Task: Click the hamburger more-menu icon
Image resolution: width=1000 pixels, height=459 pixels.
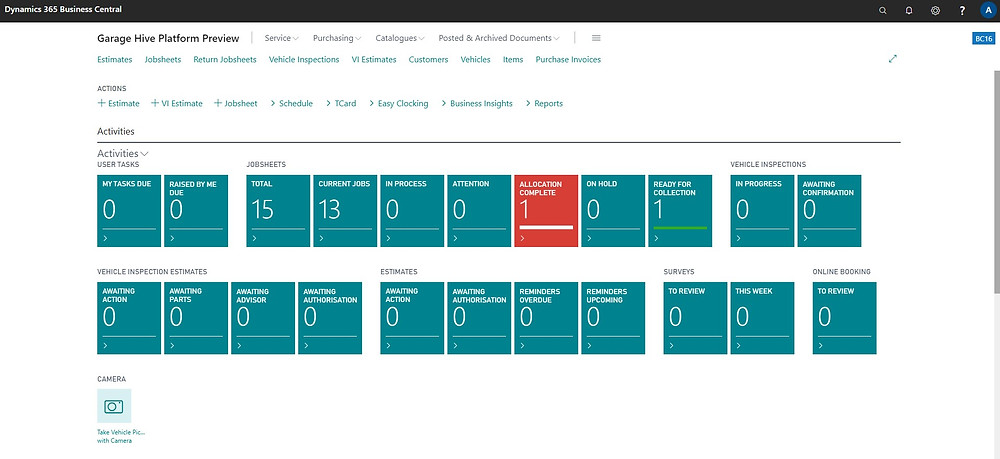Action: [596, 38]
